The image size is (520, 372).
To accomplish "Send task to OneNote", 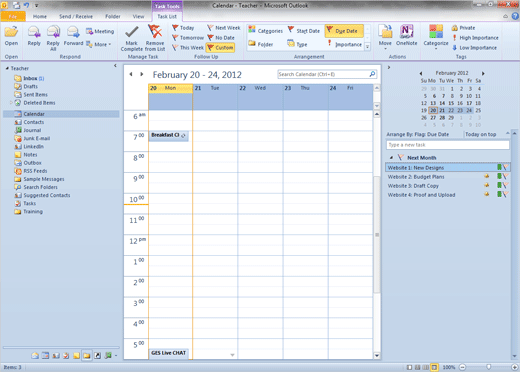I will 406,36.
